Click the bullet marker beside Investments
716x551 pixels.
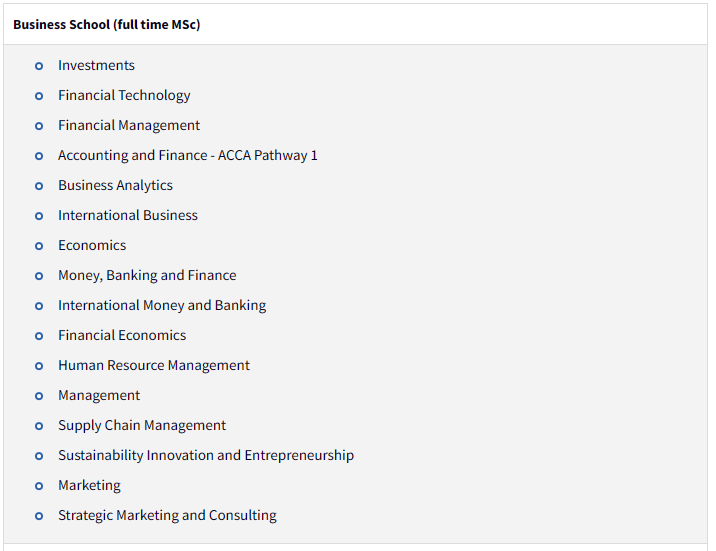(x=39, y=66)
